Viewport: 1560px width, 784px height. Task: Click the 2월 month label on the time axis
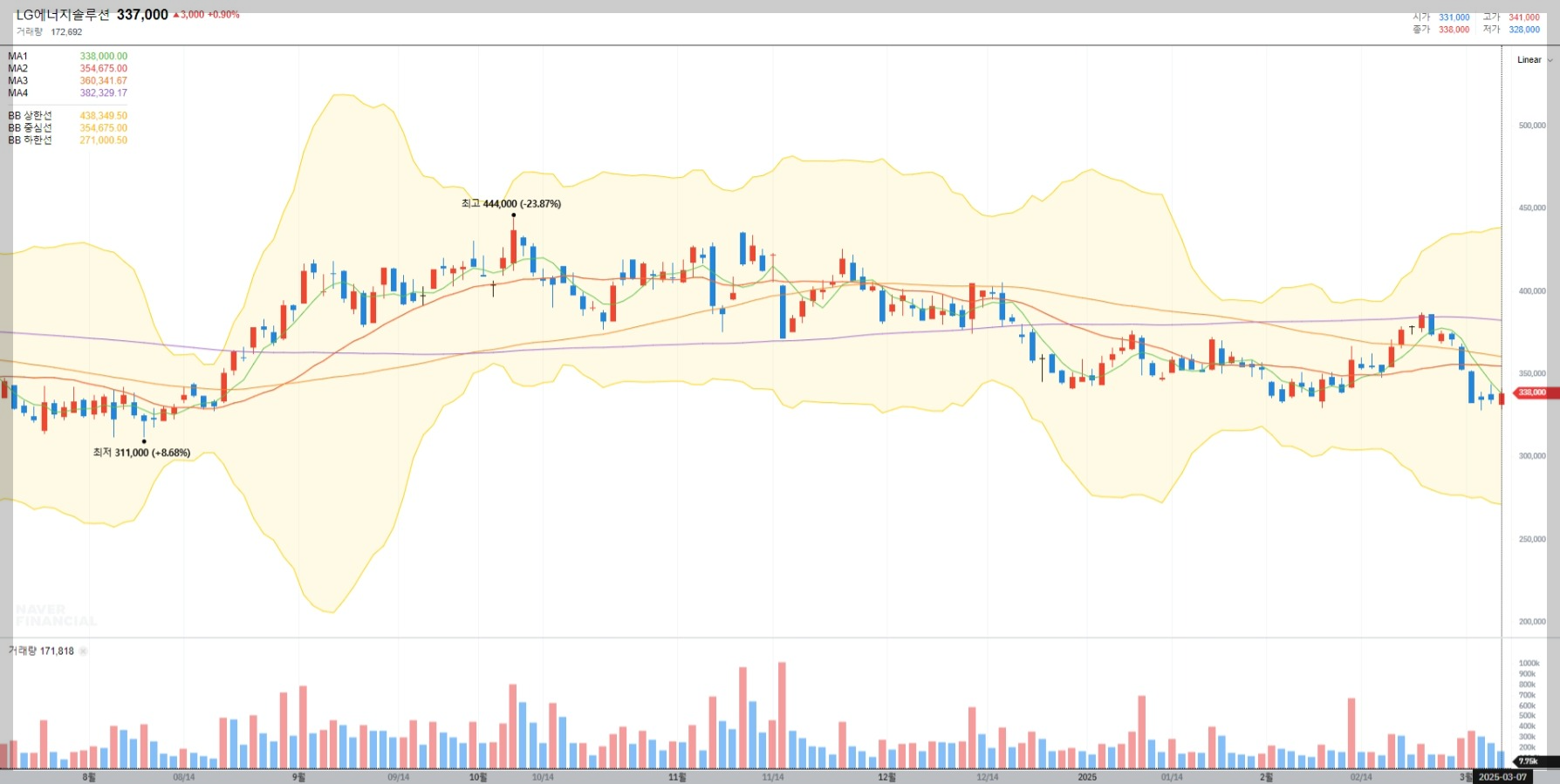tap(1266, 777)
